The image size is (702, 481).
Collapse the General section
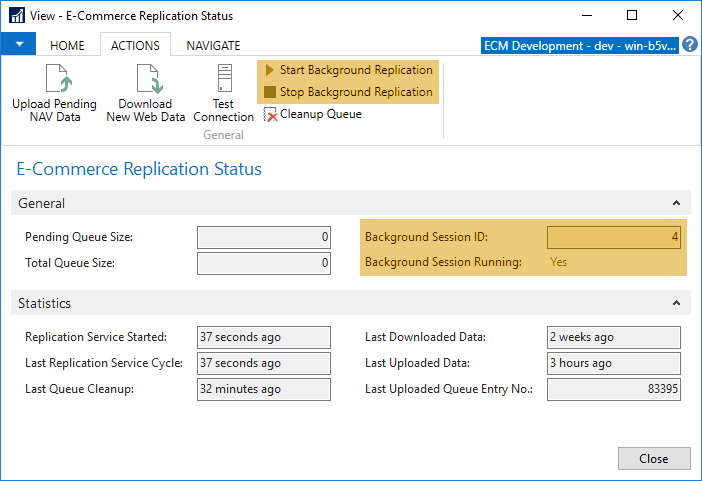point(677,203)
